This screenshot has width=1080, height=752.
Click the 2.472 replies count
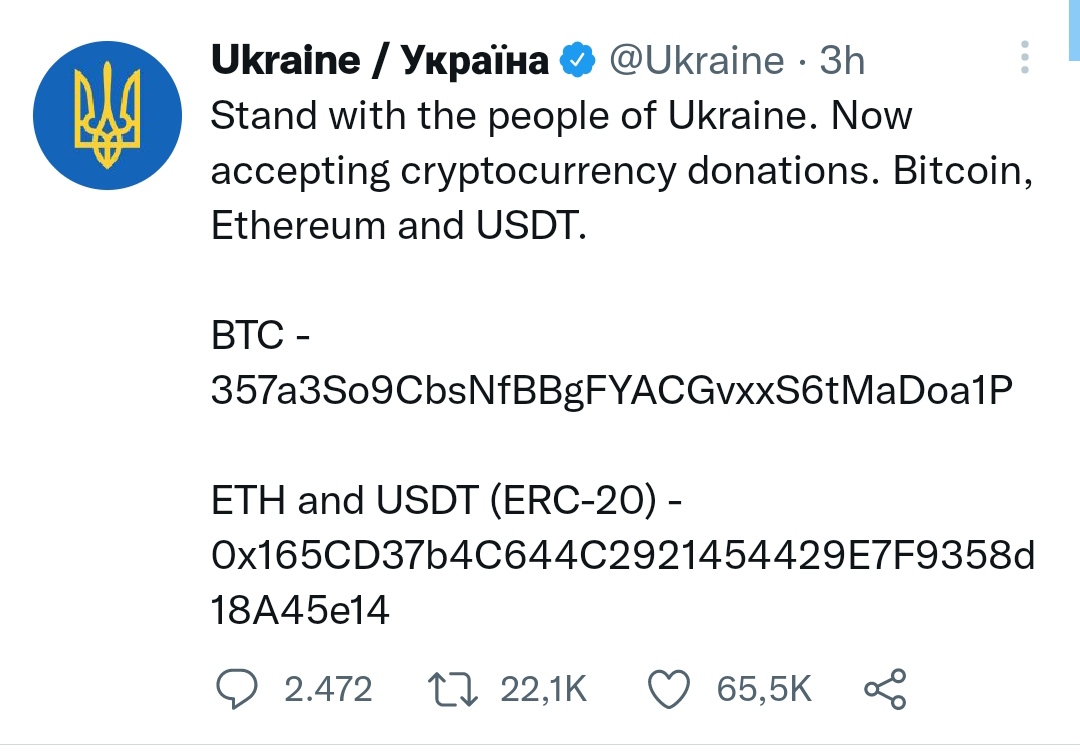[328, 689]
